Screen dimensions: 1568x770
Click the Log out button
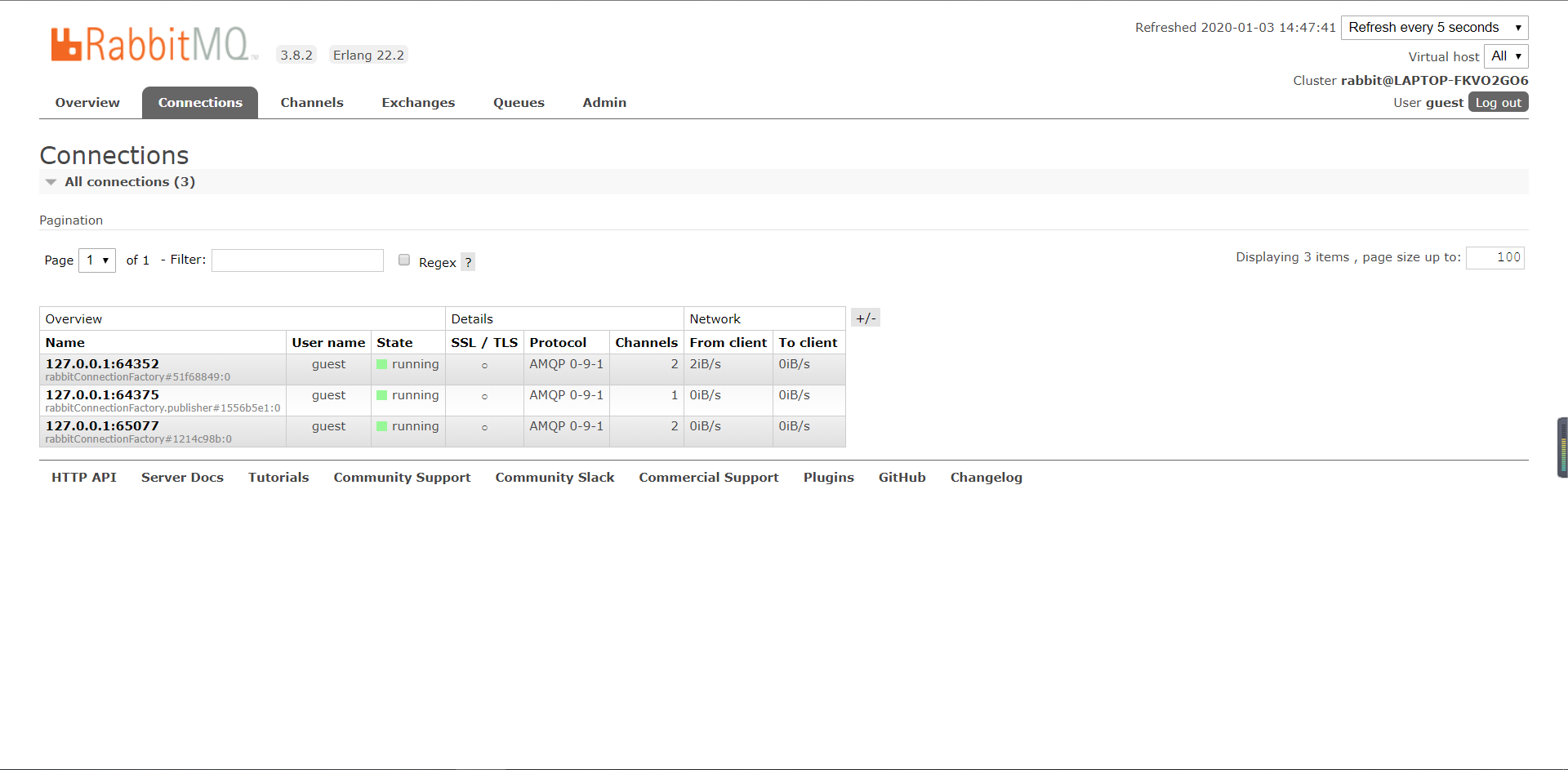(1499, 102)
